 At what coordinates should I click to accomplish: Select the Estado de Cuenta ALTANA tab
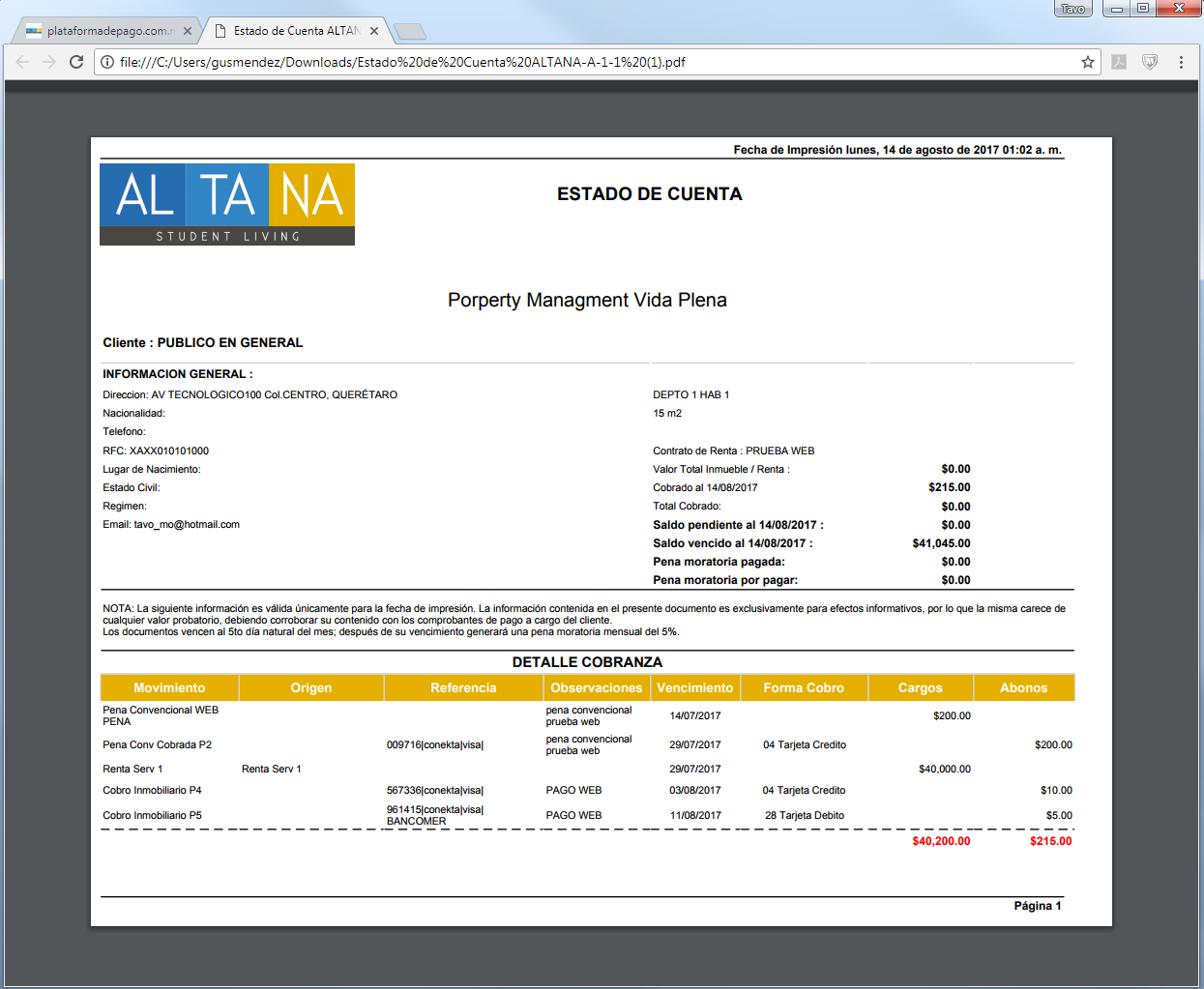[x=297, y=31]
